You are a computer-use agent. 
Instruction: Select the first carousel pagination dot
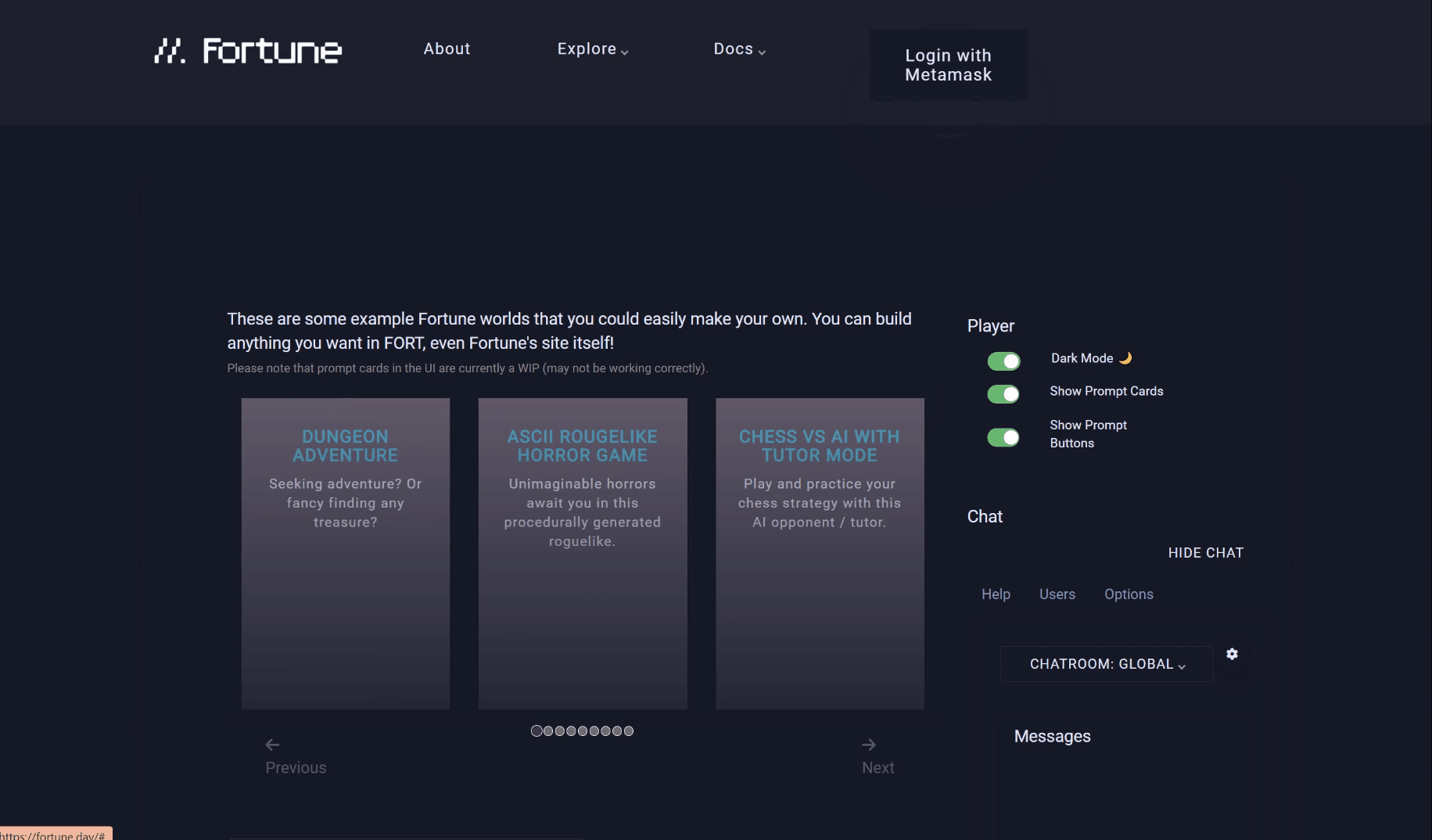[537, 731]
